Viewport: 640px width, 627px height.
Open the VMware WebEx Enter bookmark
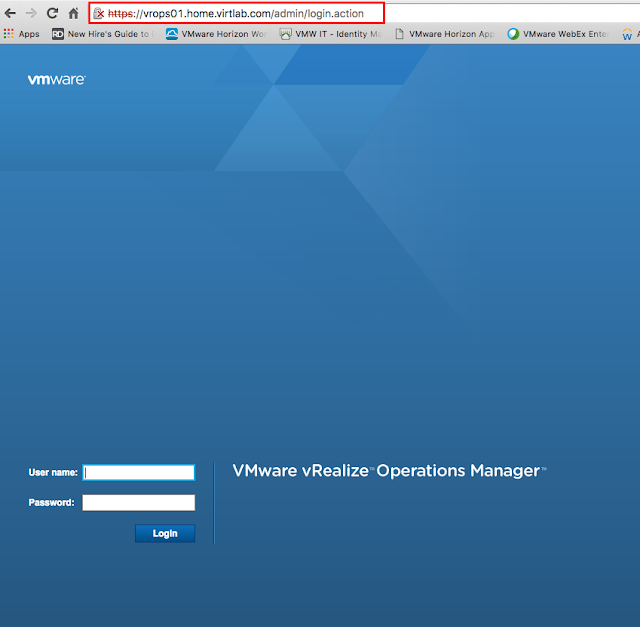click(558, 34)
